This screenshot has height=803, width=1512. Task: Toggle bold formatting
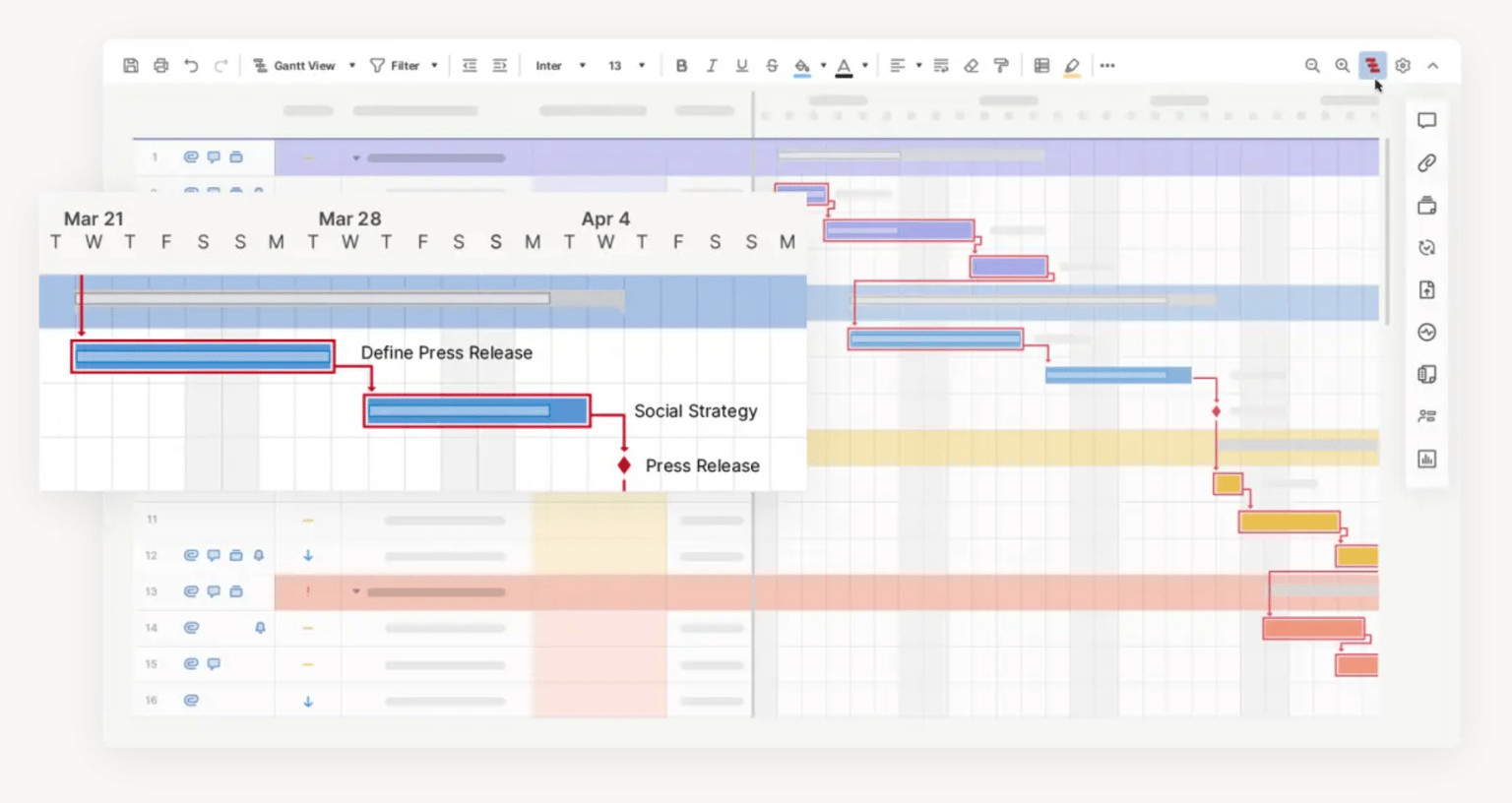tap(681, 65)
